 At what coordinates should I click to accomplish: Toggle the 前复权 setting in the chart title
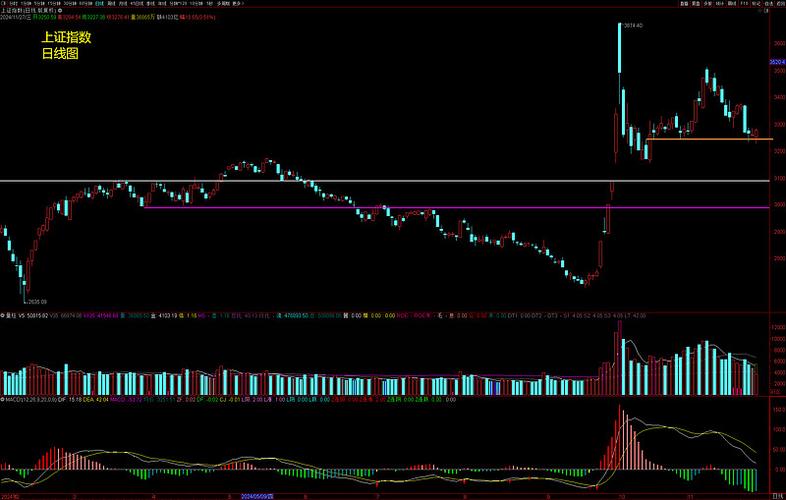tap(47, 10)
